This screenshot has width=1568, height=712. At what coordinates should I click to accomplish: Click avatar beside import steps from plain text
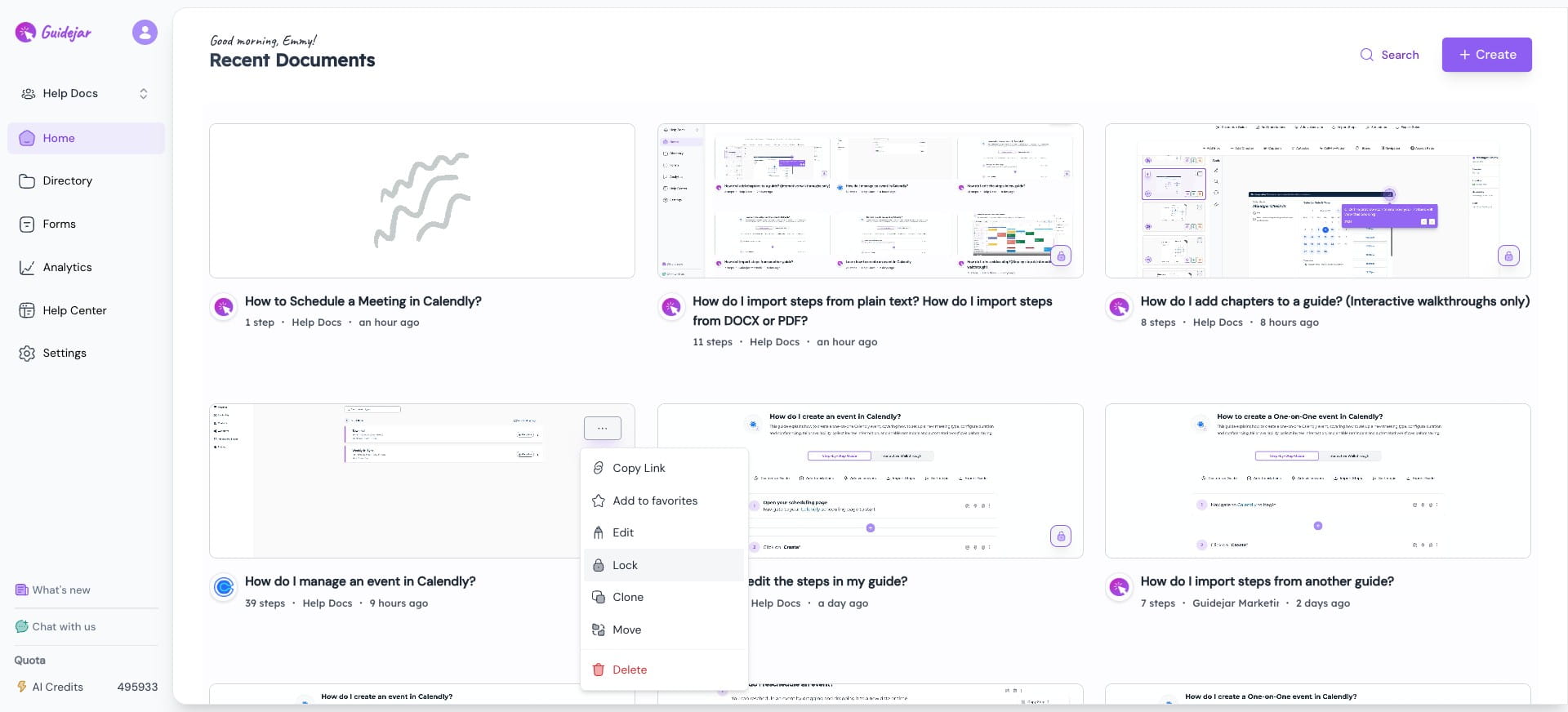pos(671,307)
